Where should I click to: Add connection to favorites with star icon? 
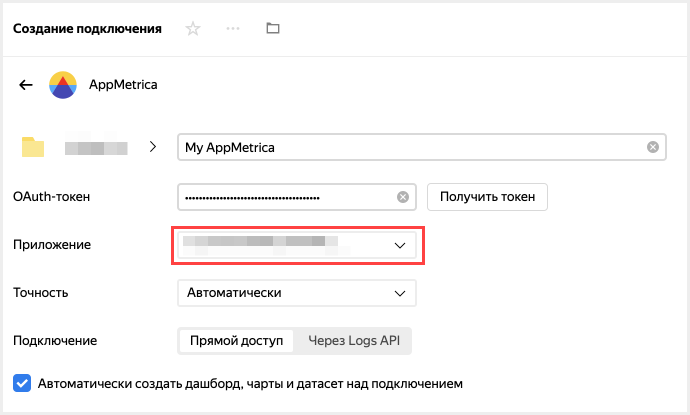[193, 29]
